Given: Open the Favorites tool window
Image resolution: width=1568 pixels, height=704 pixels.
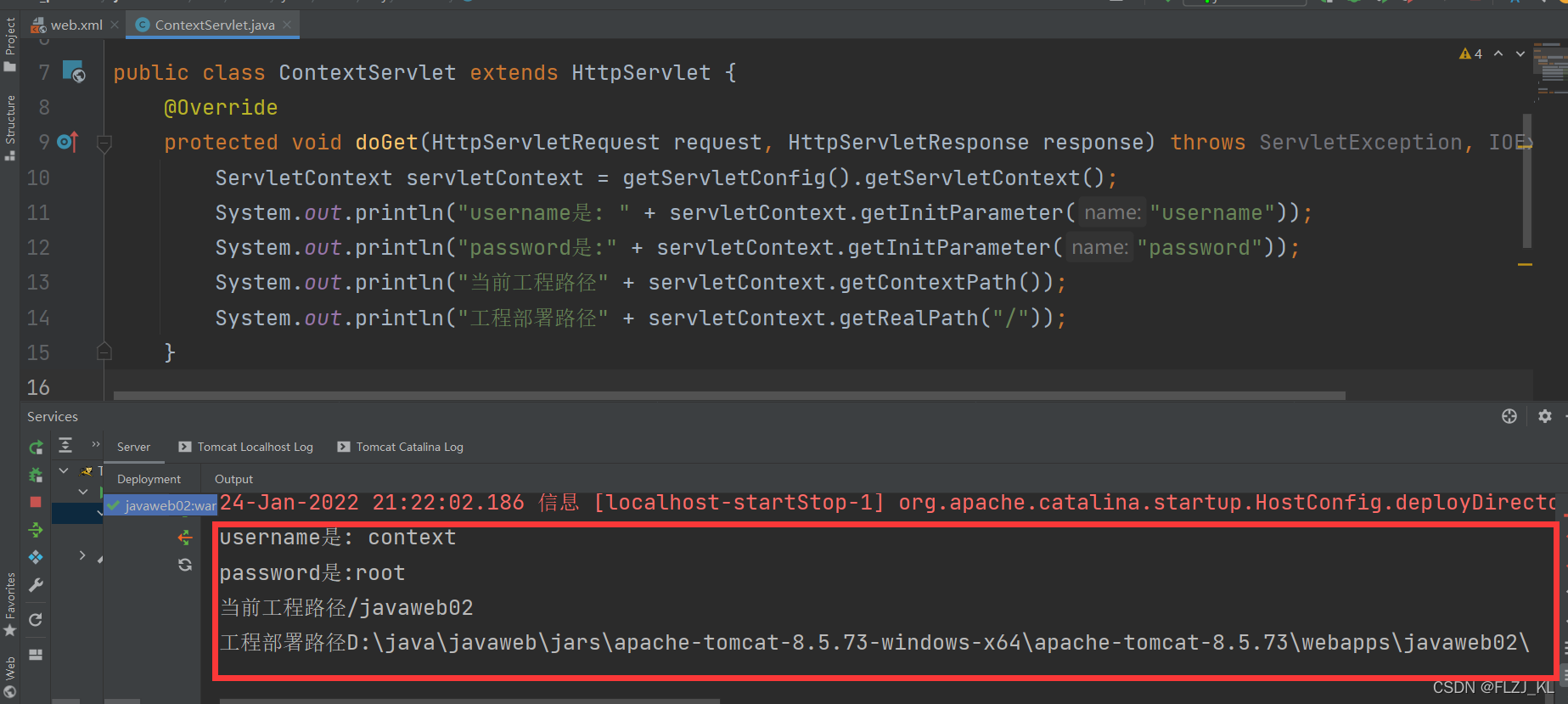Looking at the screenshot, I should (x=10, y=605).
